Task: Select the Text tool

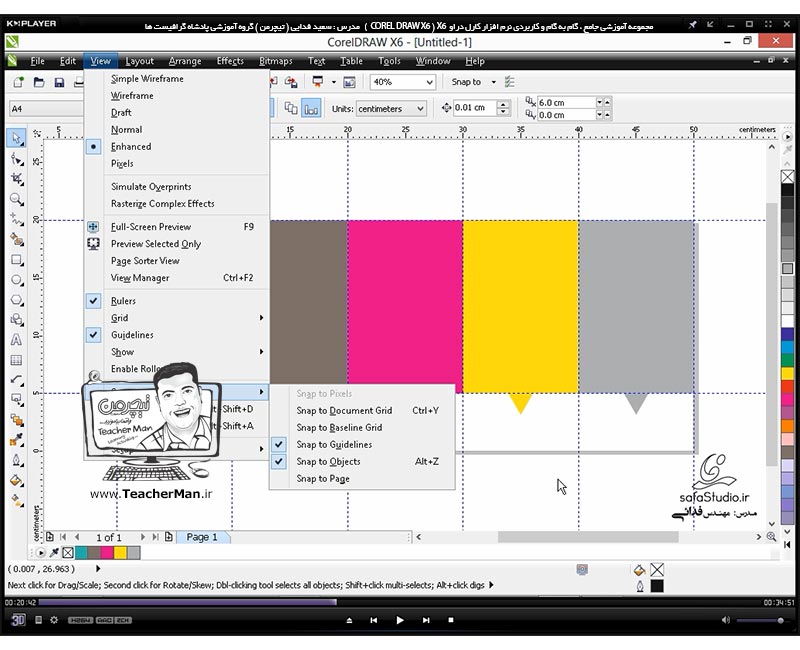Action: [16, 340]
